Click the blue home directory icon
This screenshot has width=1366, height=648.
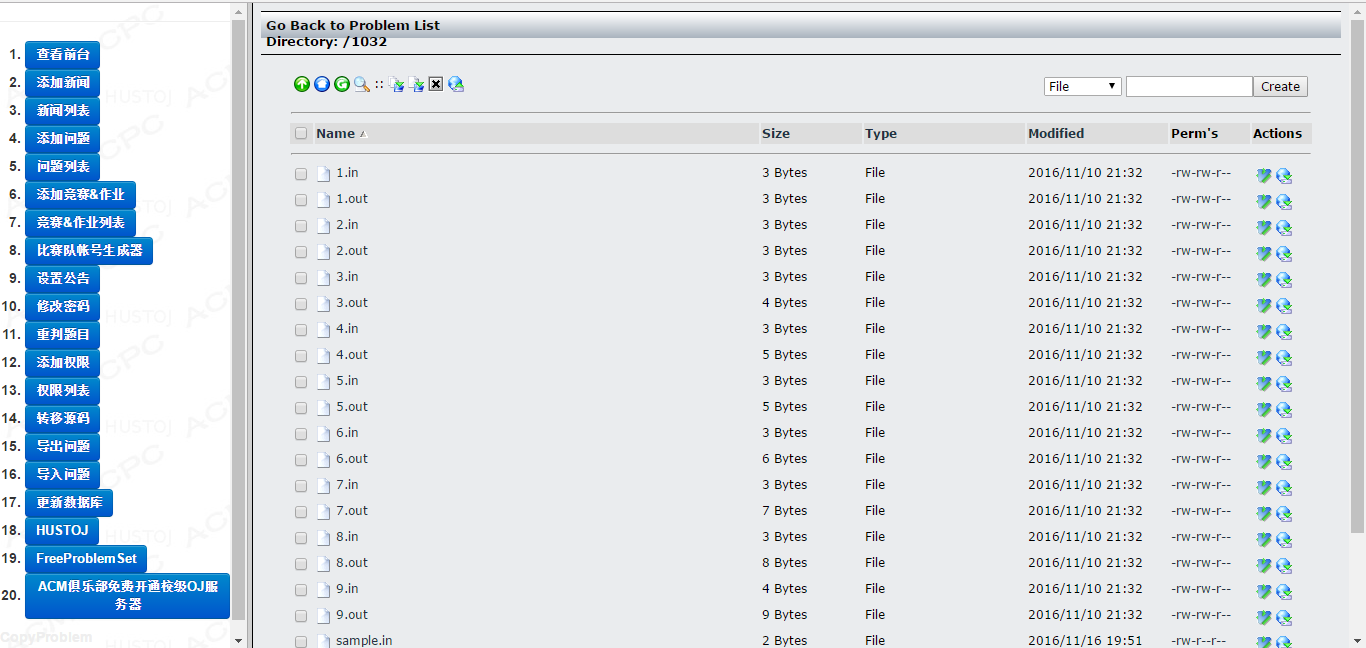pos(322,85)
